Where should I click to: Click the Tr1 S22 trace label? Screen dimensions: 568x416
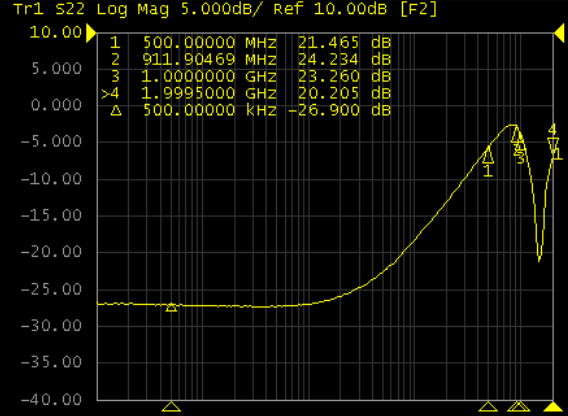[x=49, y=9]
